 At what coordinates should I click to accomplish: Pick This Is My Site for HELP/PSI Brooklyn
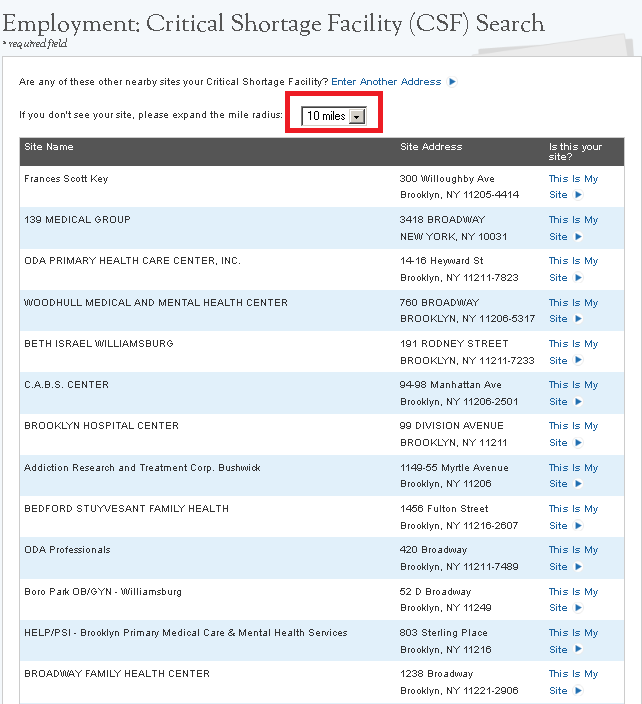pyautogui.click(x=573, y=641)
